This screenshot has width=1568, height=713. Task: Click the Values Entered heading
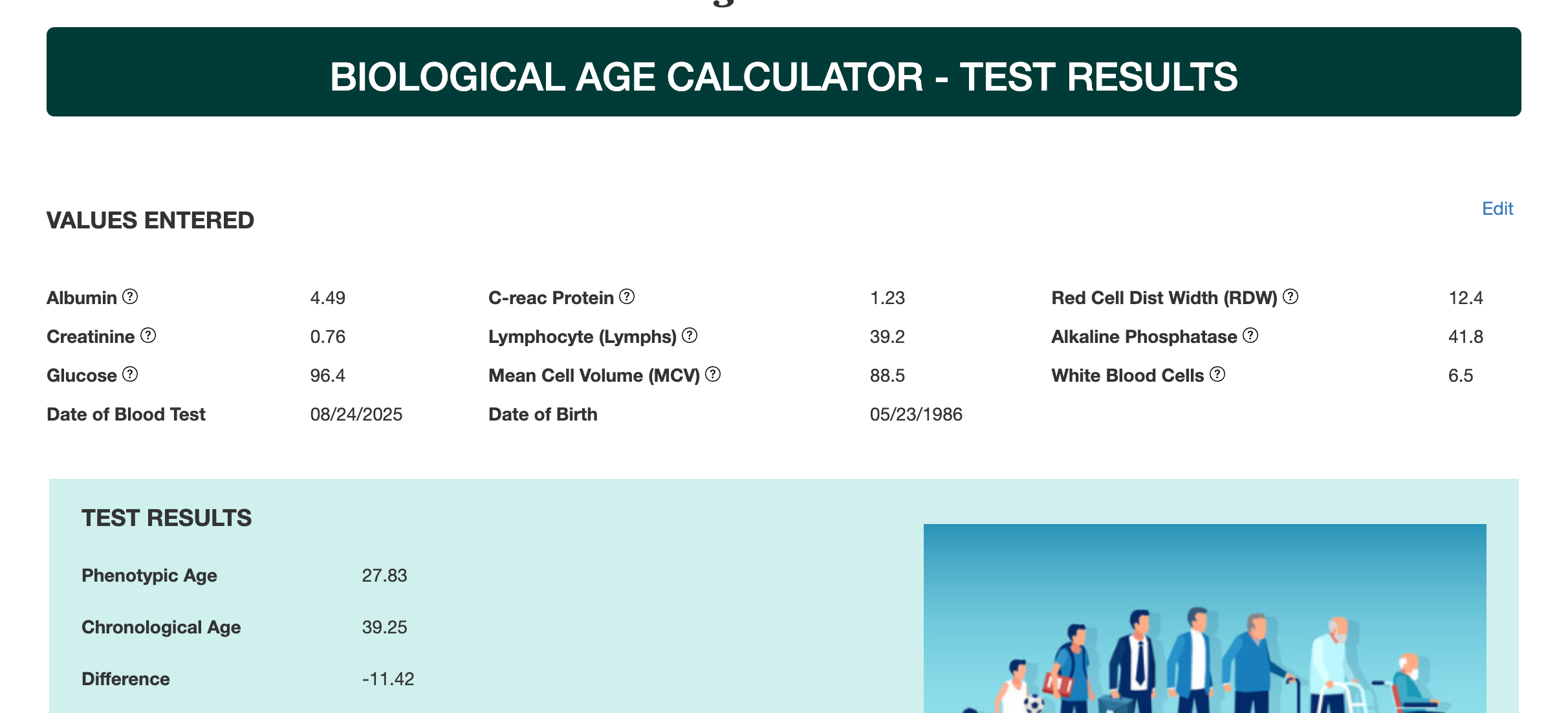[x=150, y=221]
